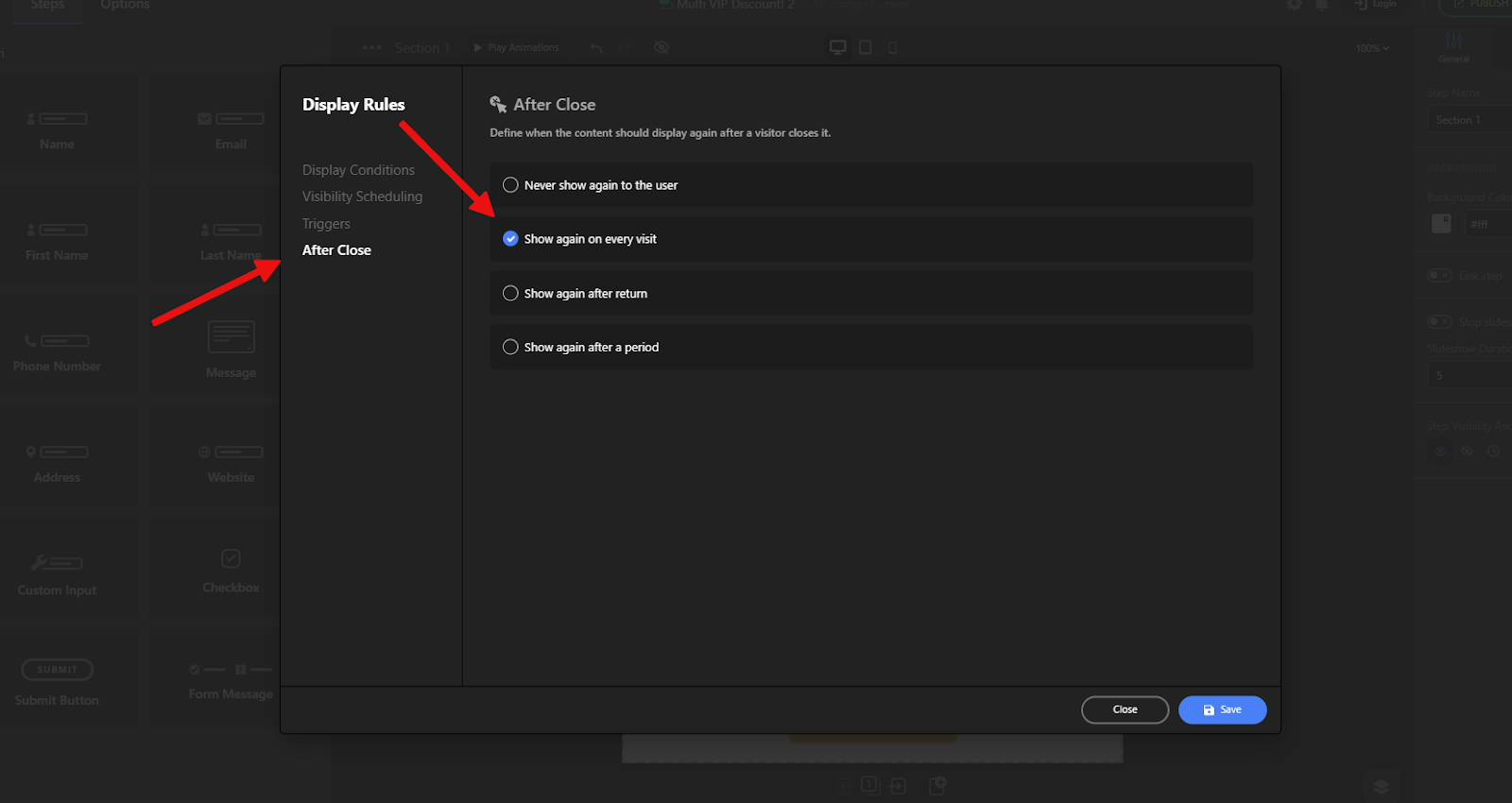Open the layers stack icon
The height and width of the screenshot is (803, 1512).
pos(1381,786)
